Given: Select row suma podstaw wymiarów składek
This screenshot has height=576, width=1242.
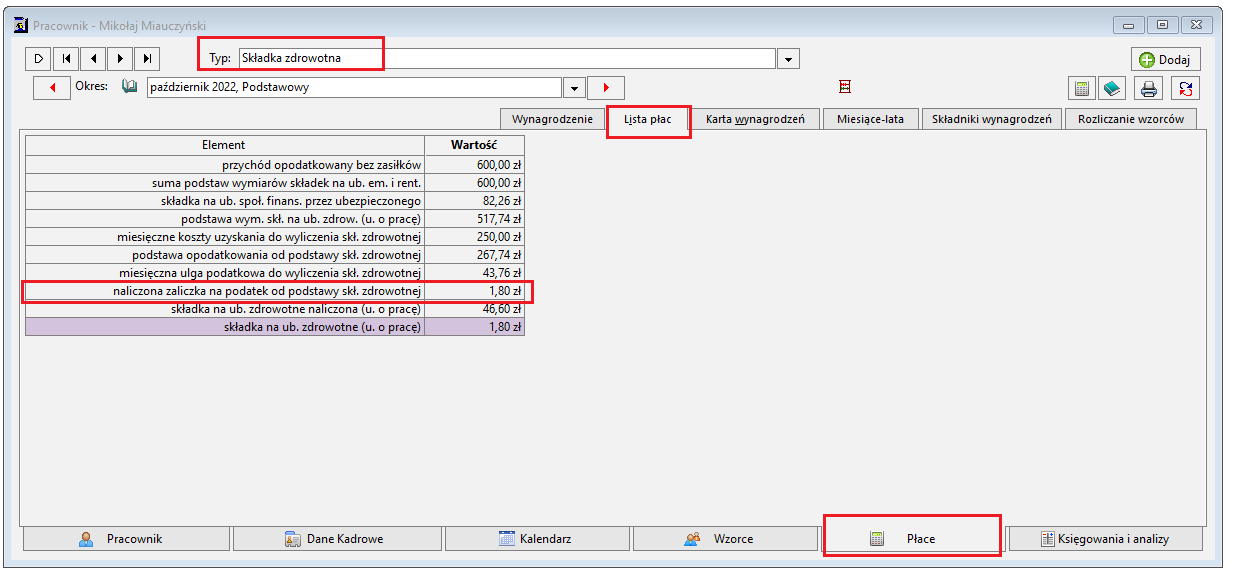Looking at the screenshot, I should pyautogui.click(x=274, y=183).
